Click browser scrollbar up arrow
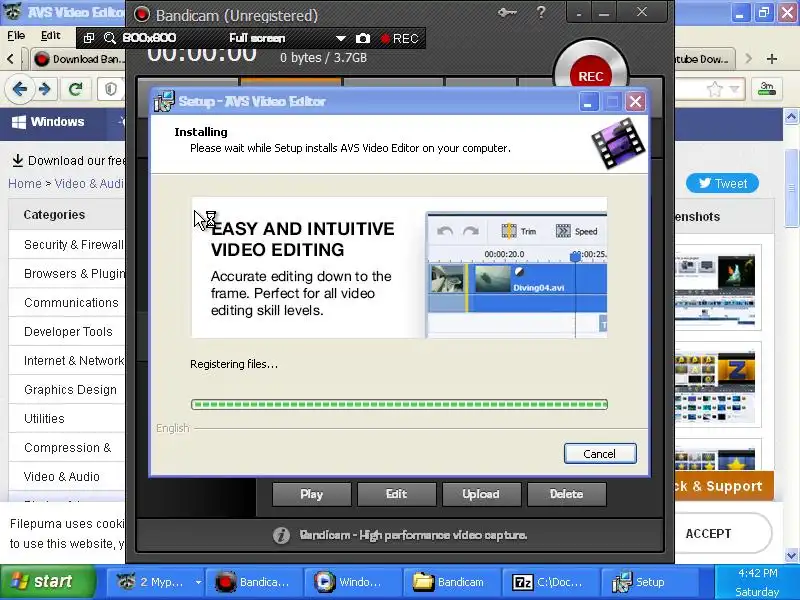This screenshot has height=600, width=800. (791, 117)
